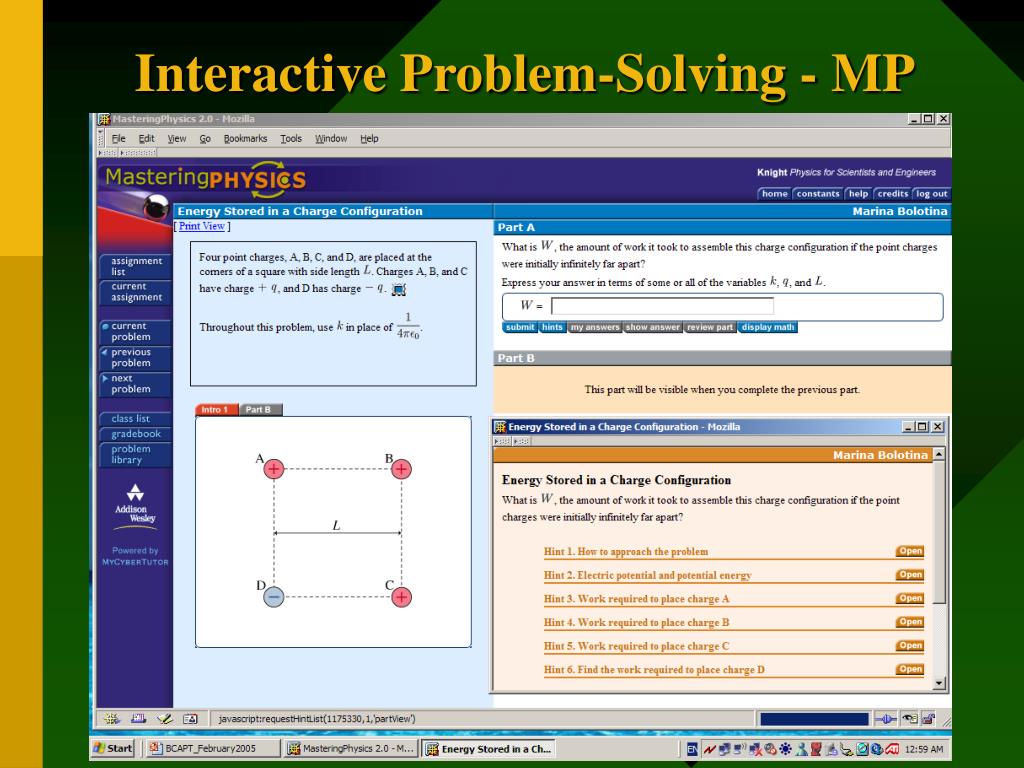
Task: Click the W answer input field
Action: tap(662, 306)
